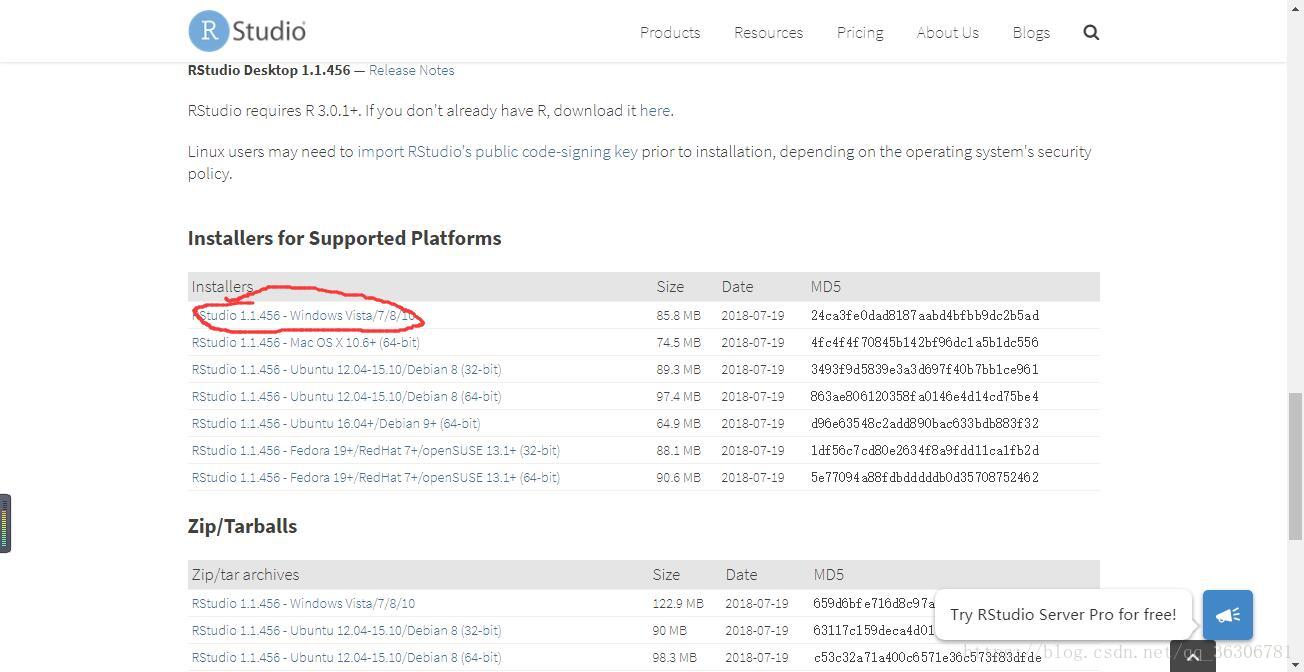Image resolution: width=1304 pixels, height=672 pixels.
Task: Click the Size header in Zip/tar table
Action: point(666,574)
